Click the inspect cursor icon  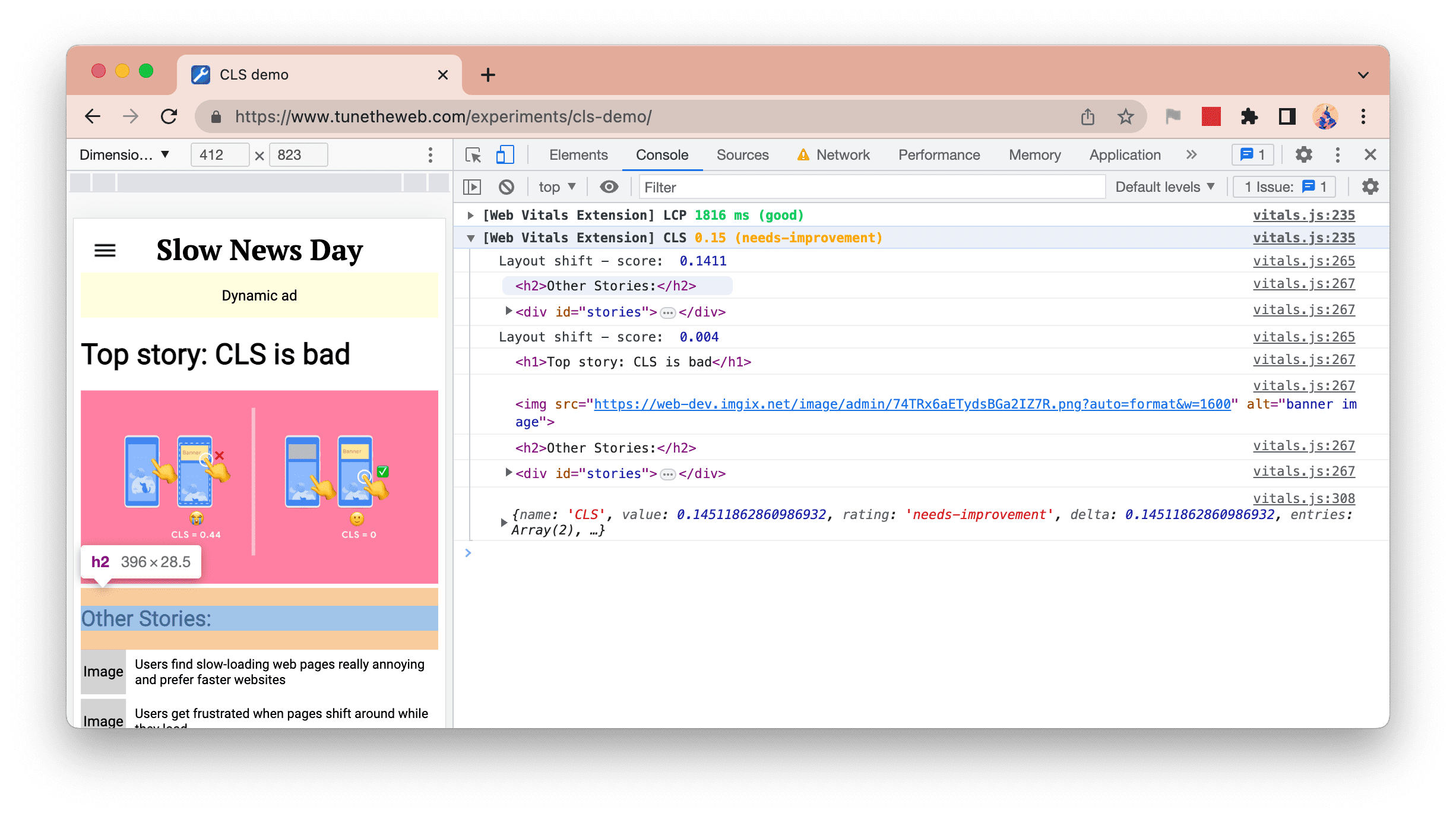click(x=473, y=154)
